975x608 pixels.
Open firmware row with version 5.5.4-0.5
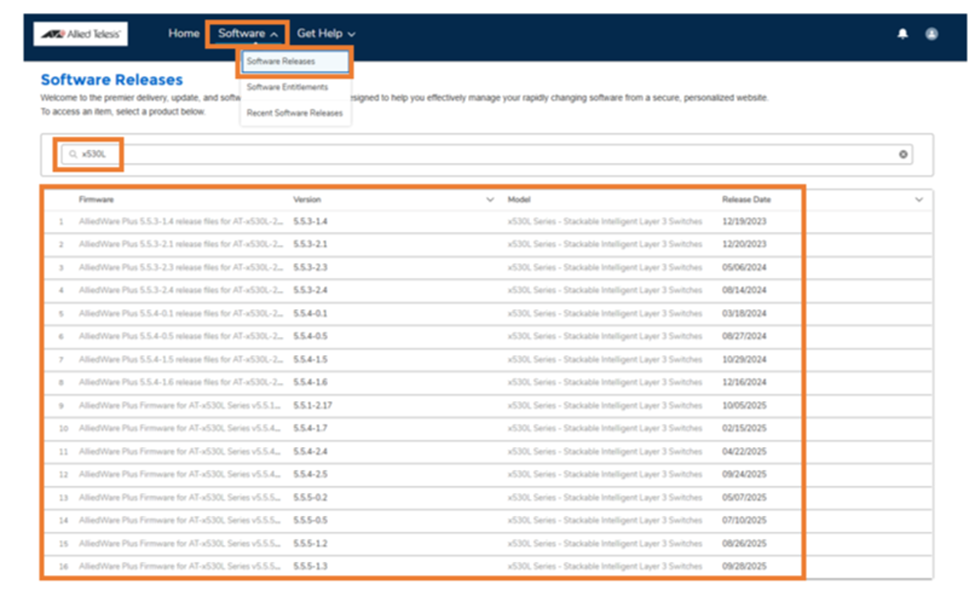point(488,336)
